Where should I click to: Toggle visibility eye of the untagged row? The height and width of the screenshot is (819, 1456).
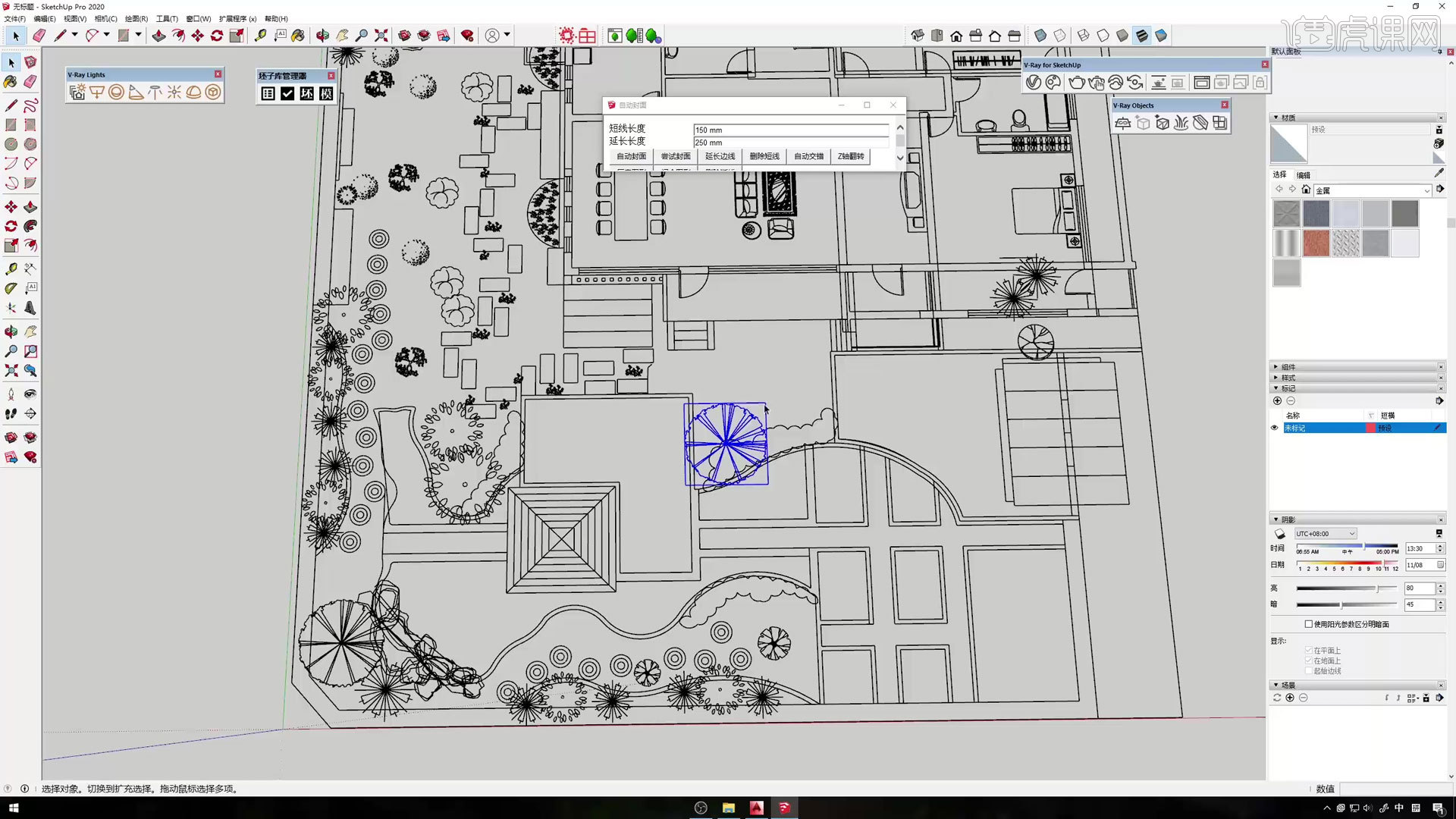pos(1274,428)
